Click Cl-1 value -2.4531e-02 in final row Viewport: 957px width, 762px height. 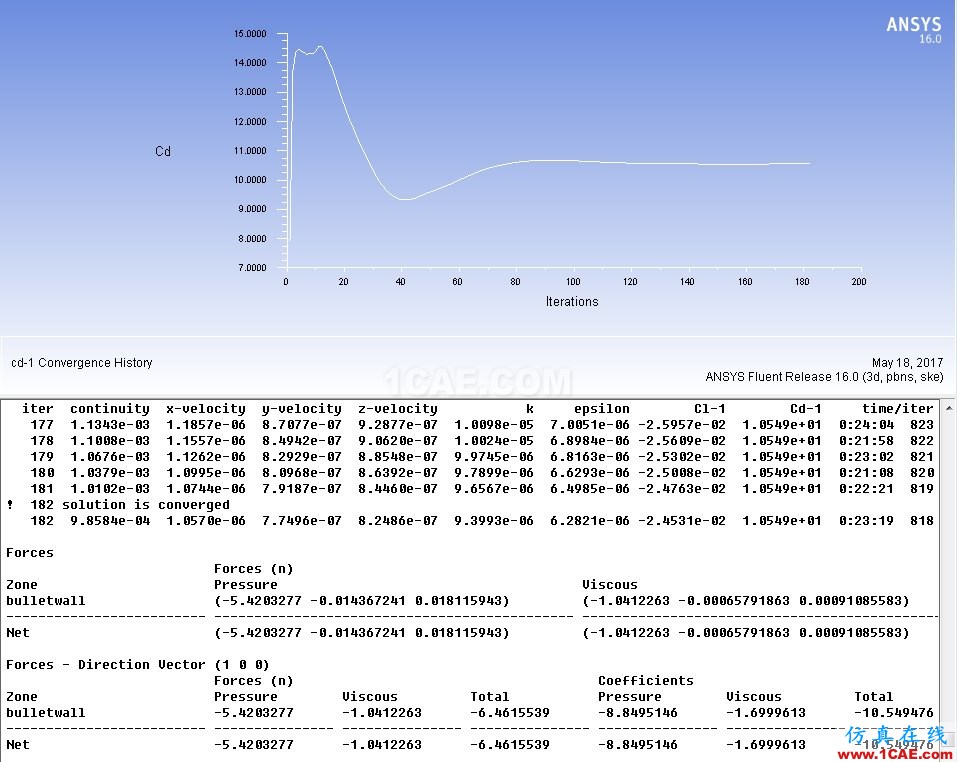(682, 520)
